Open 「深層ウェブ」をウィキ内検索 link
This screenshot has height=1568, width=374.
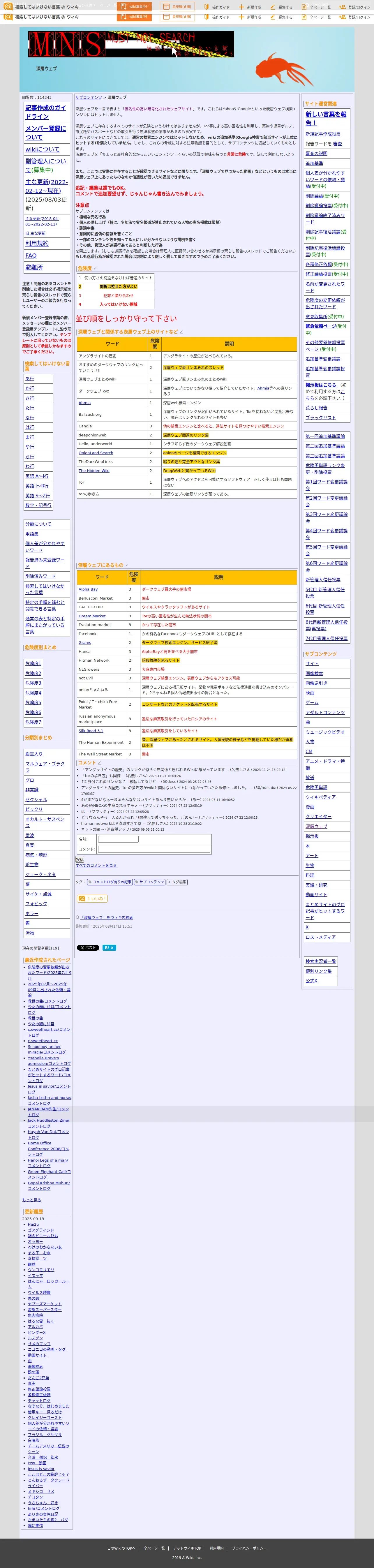pyautogui.click(x=107, y=917)
